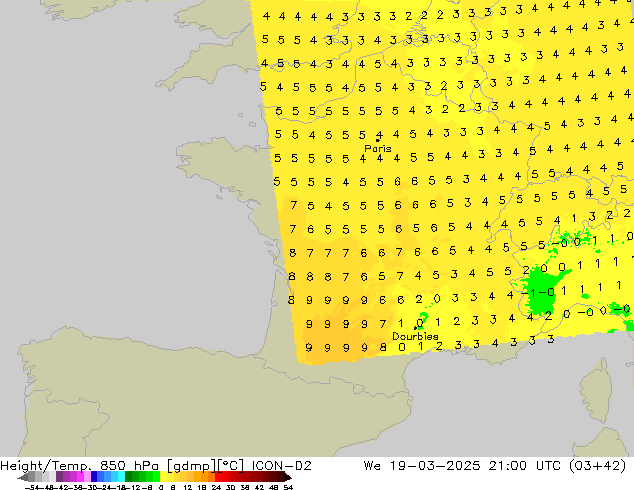
Task: Click the Paris location dot
Action: 378,140
